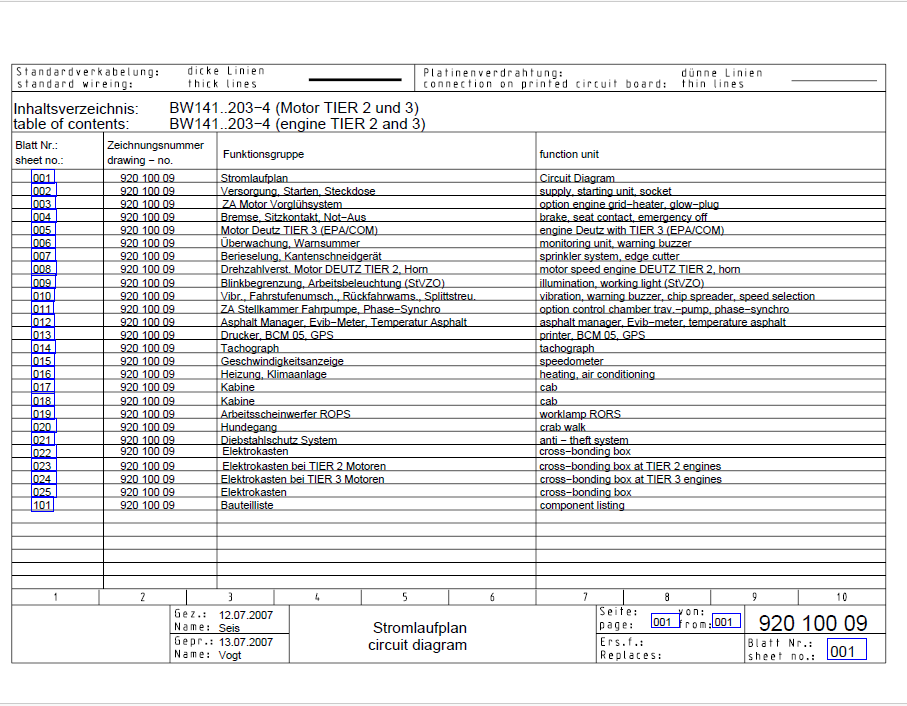
Task: Click the 'Zeichnungsnummer drawing – no.' column header
Action: pos(155,153)
